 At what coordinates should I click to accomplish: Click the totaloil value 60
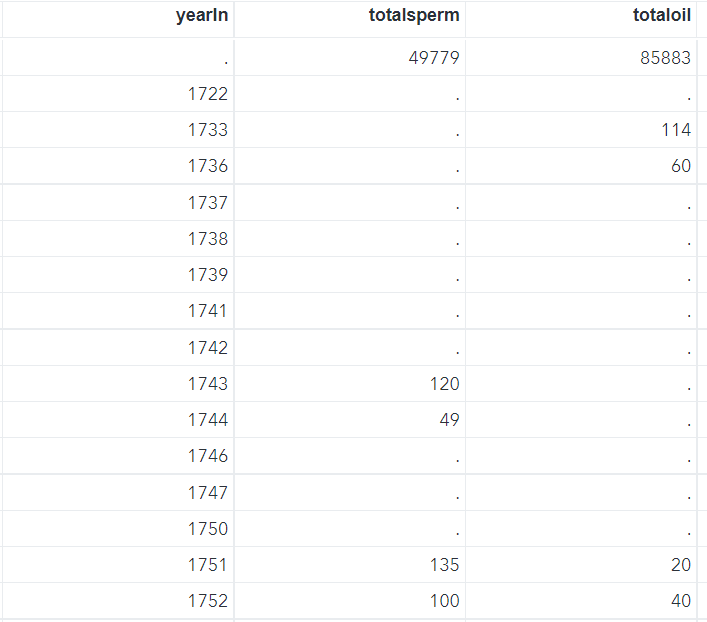(681, 166)
